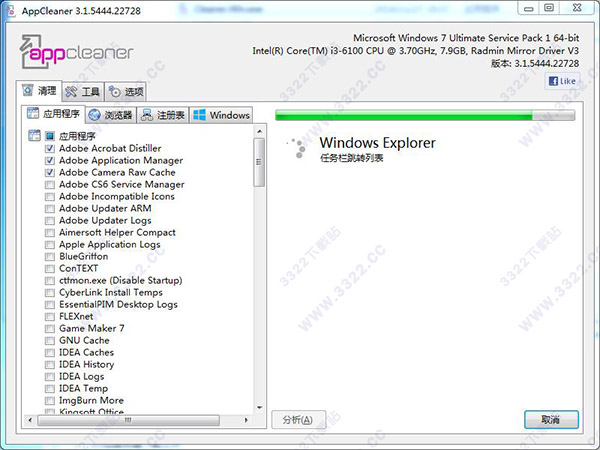Tick the ConTEXT checkbox
Image resolution: width=600 pixels, height=450 pixels.
click(x=50, y=268)
